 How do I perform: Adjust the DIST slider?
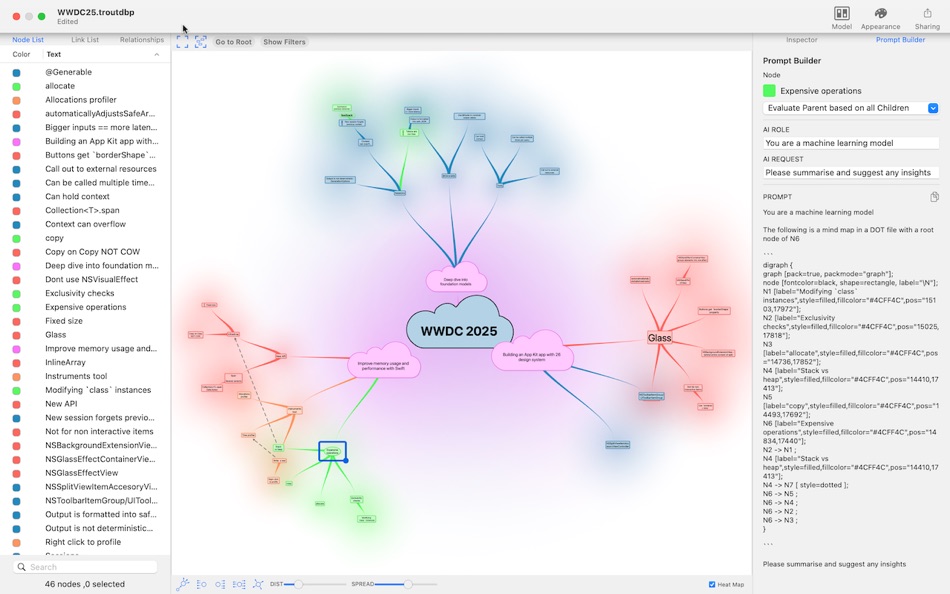pyautogui.click(x=298, y=584)
